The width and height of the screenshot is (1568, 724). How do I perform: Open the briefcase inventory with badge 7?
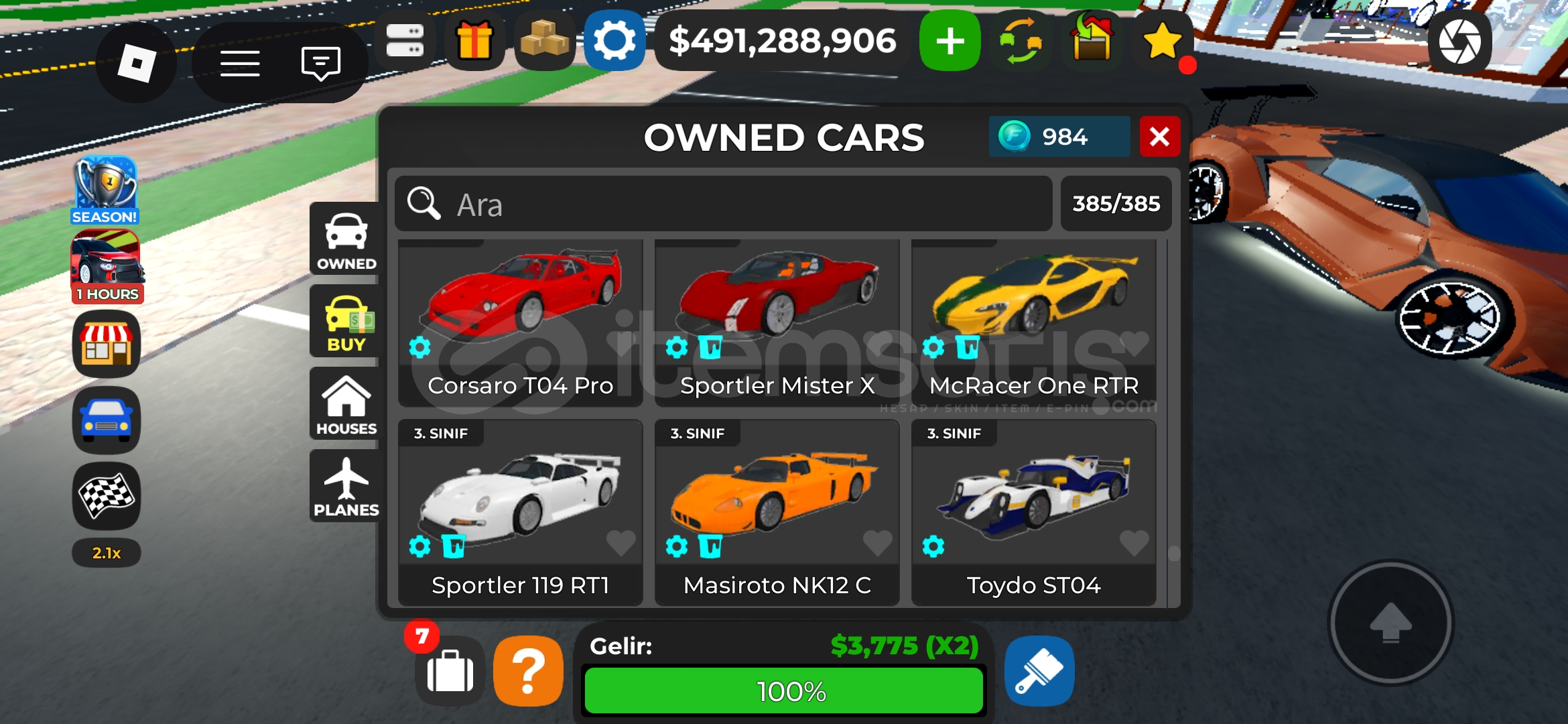point(450,671)
